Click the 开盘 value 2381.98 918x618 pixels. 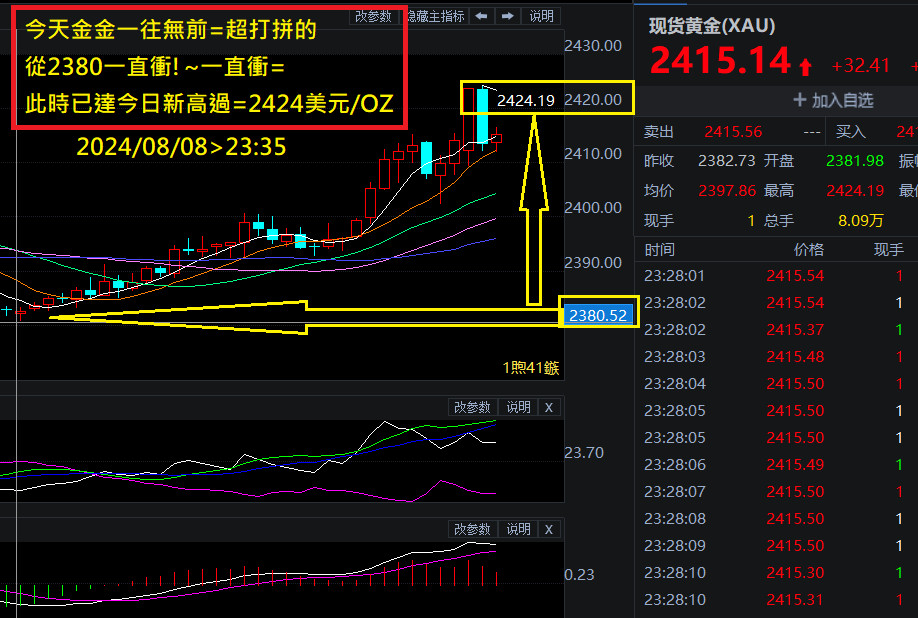[855, 160]
